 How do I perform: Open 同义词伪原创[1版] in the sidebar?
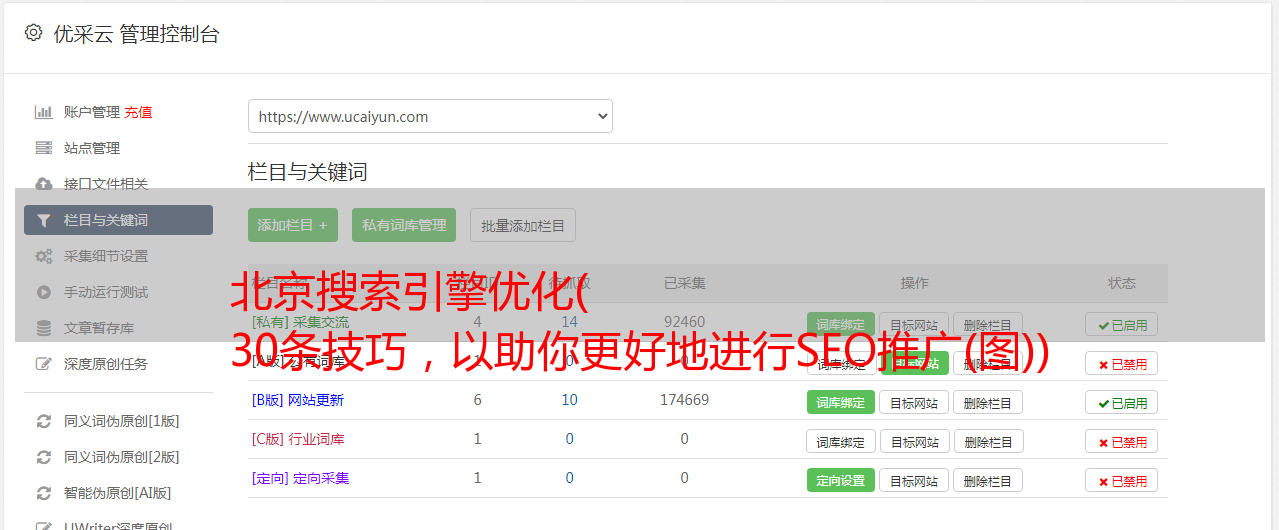[122, 421]
